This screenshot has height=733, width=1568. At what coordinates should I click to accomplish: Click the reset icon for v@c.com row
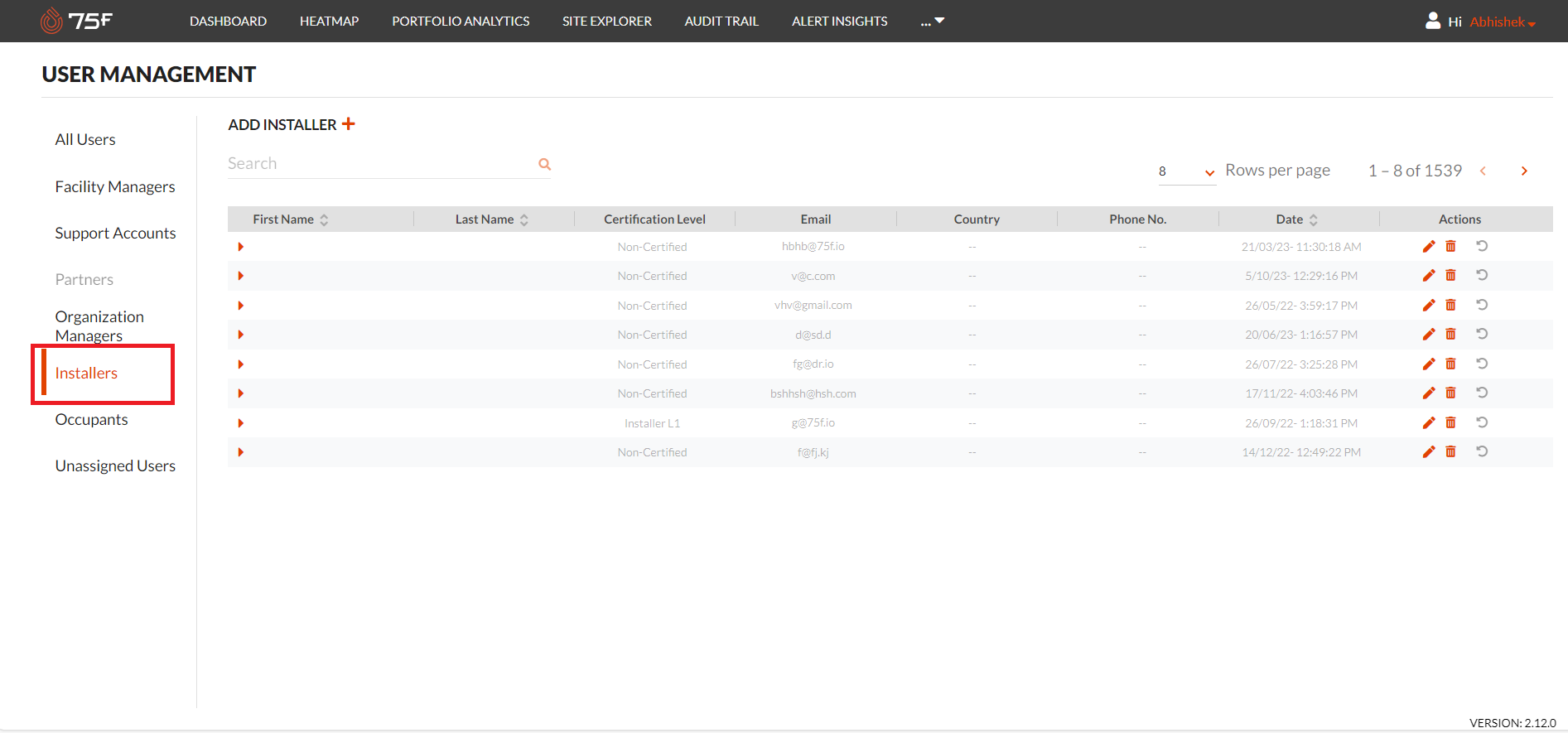pyautogui.click(x=1482, y=275)
